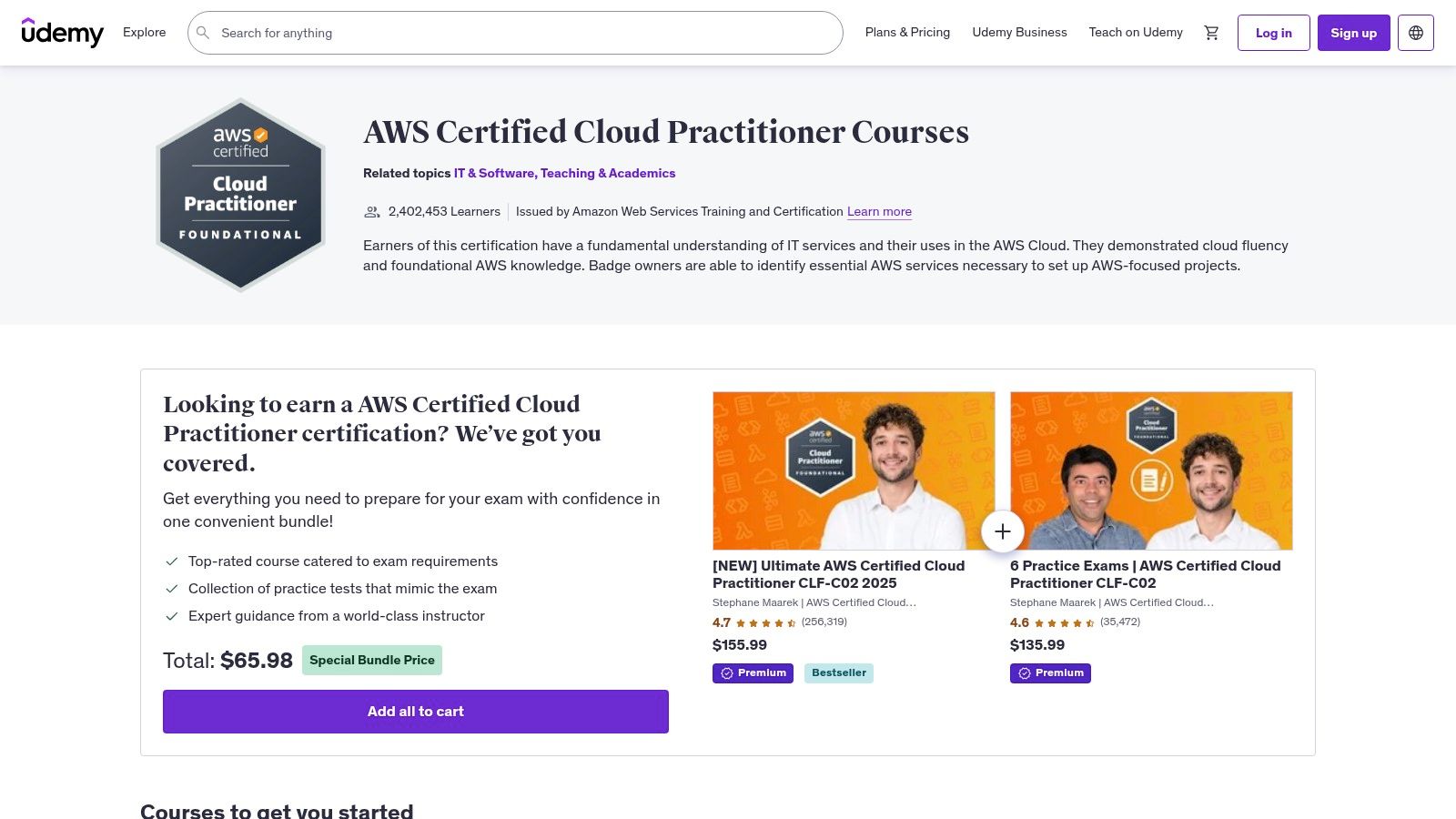Click the Udemy logo
Viewport: 1456px width, 819px height.
tap(63, 33)
